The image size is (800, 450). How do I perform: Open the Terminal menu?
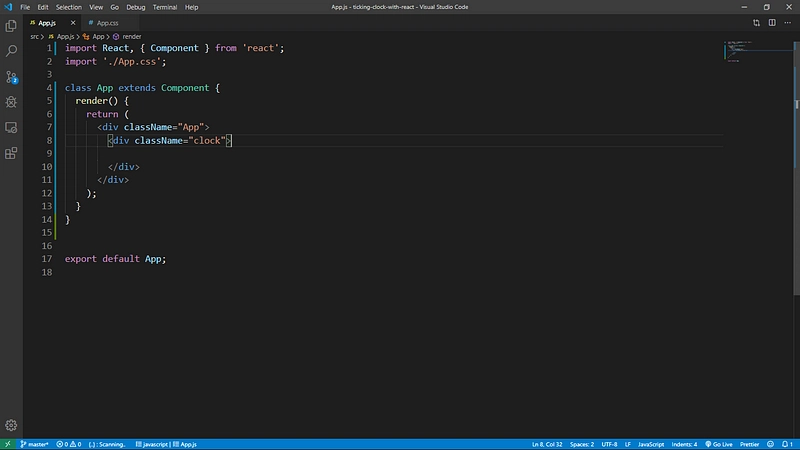point(165,7)
